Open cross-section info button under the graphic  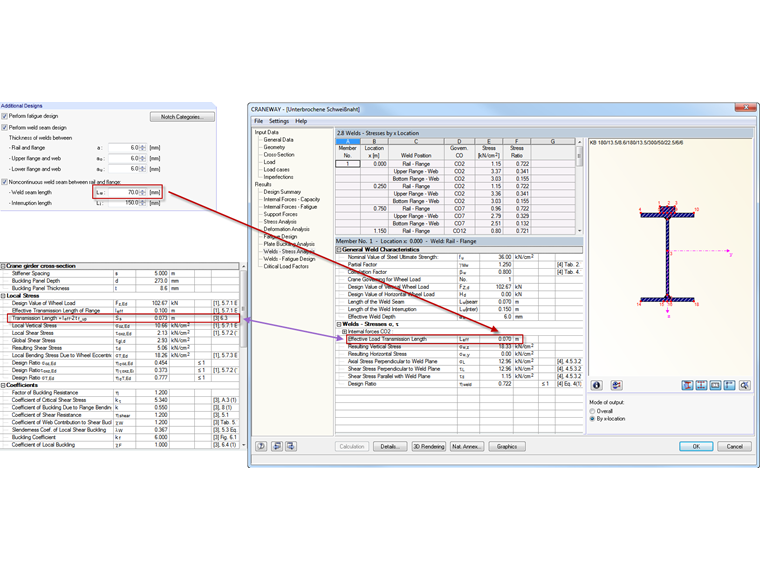click(596, 385)
